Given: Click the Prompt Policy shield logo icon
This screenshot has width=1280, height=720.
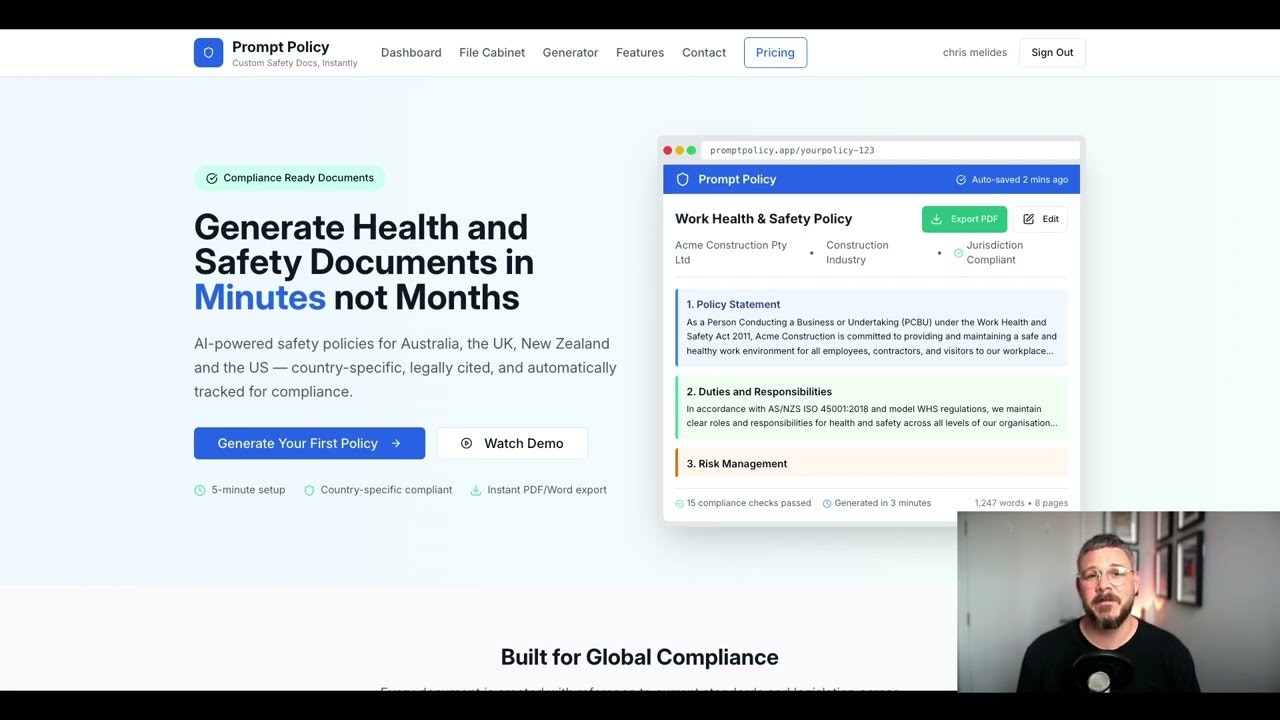Looking at the screenshot, I should point(208,53).
